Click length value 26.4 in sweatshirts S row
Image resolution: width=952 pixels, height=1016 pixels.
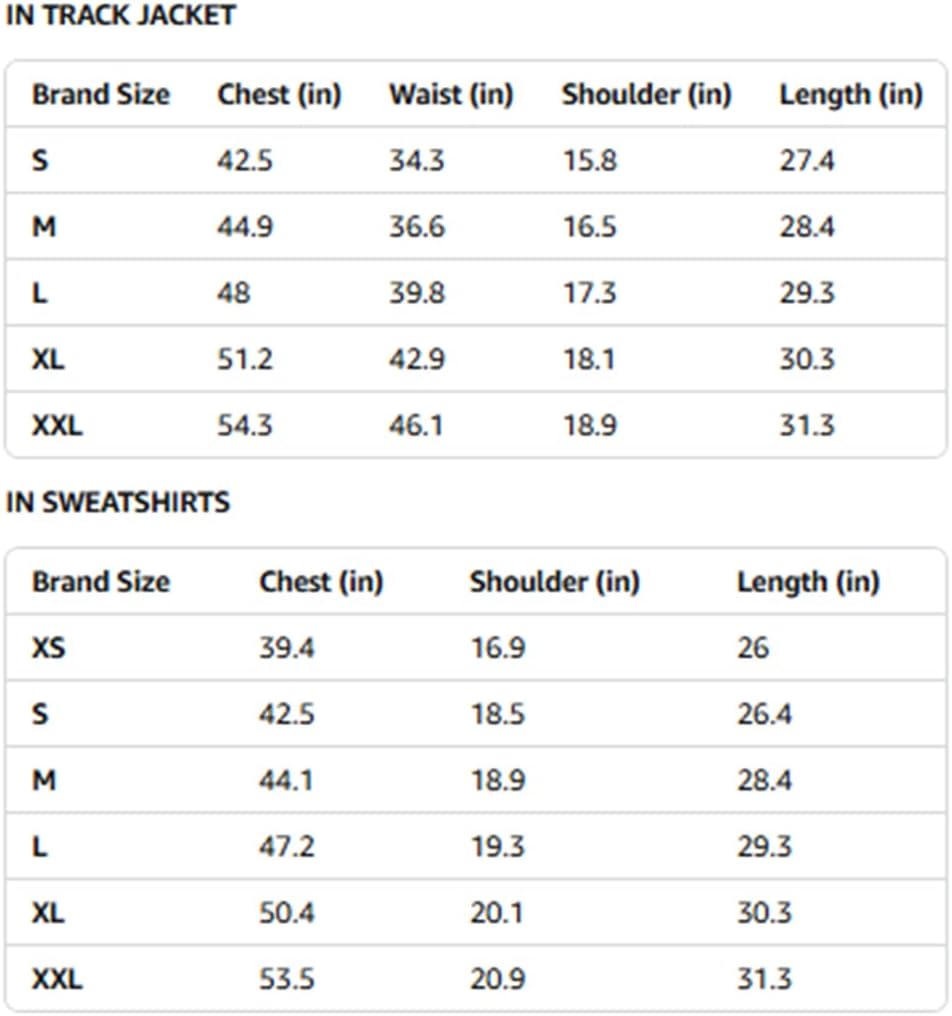(764, 714)
